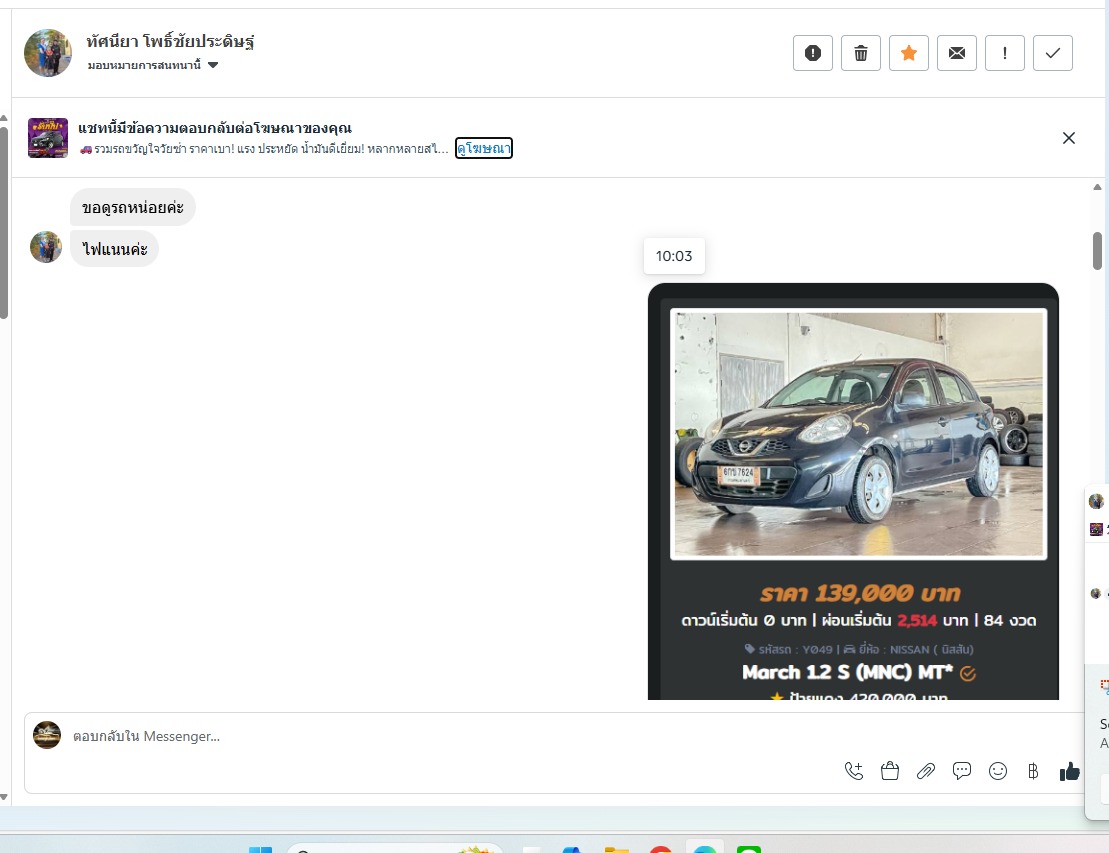
Task: Select the car code Y049 line
Action: click(859, 649)
